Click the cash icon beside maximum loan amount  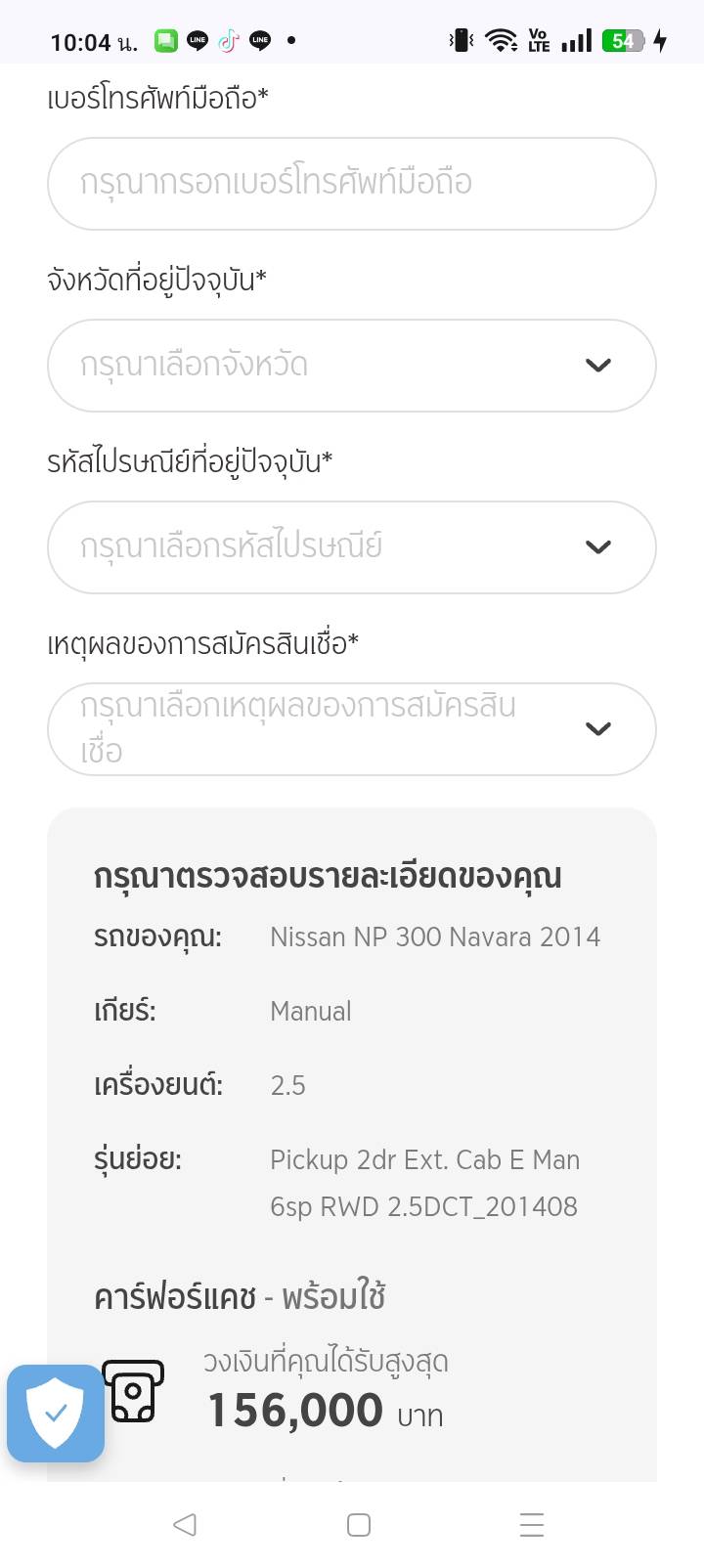pyautogui.click(x=133, y=1390)
